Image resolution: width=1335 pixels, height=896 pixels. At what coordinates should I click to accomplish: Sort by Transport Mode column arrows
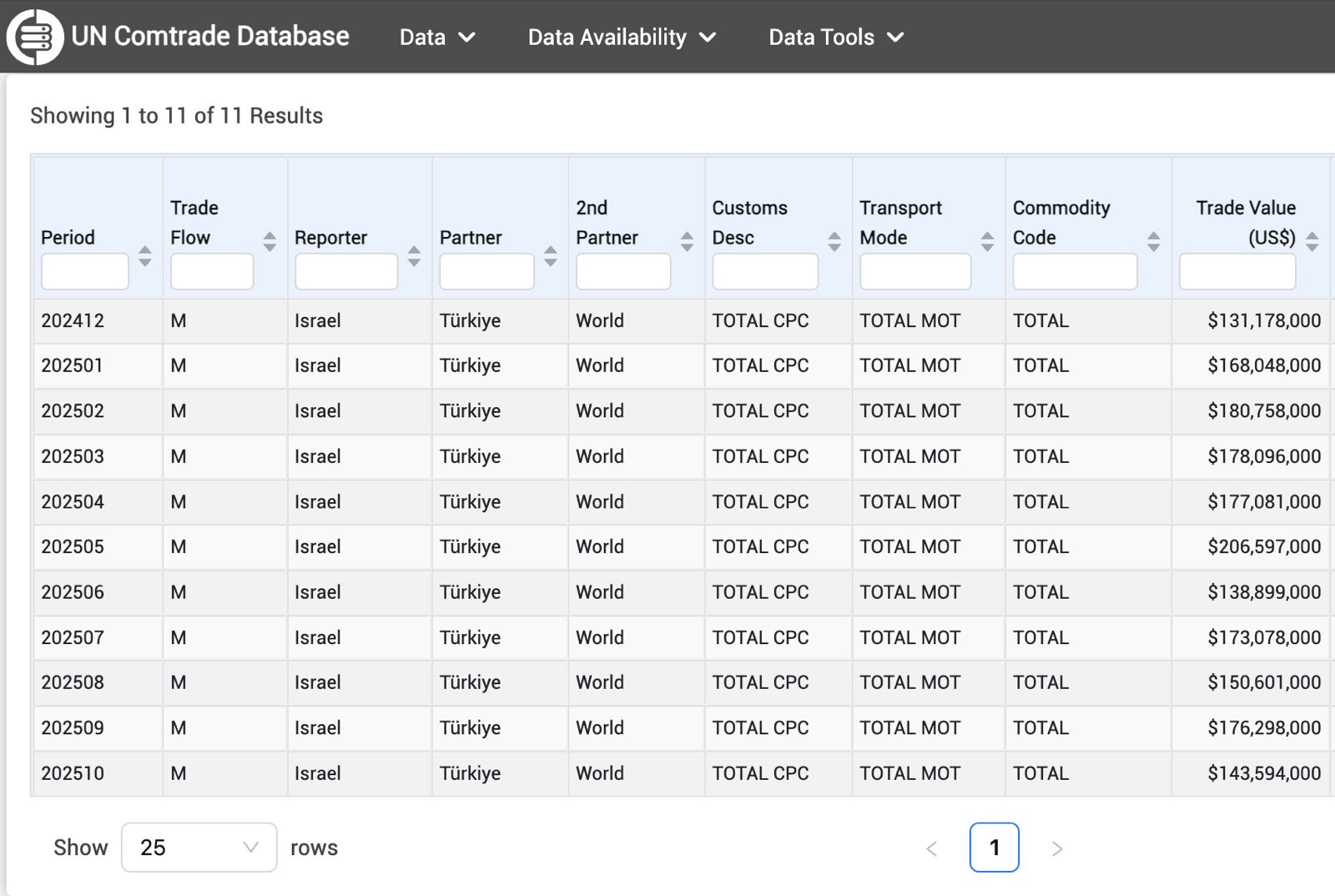(987, 242)
